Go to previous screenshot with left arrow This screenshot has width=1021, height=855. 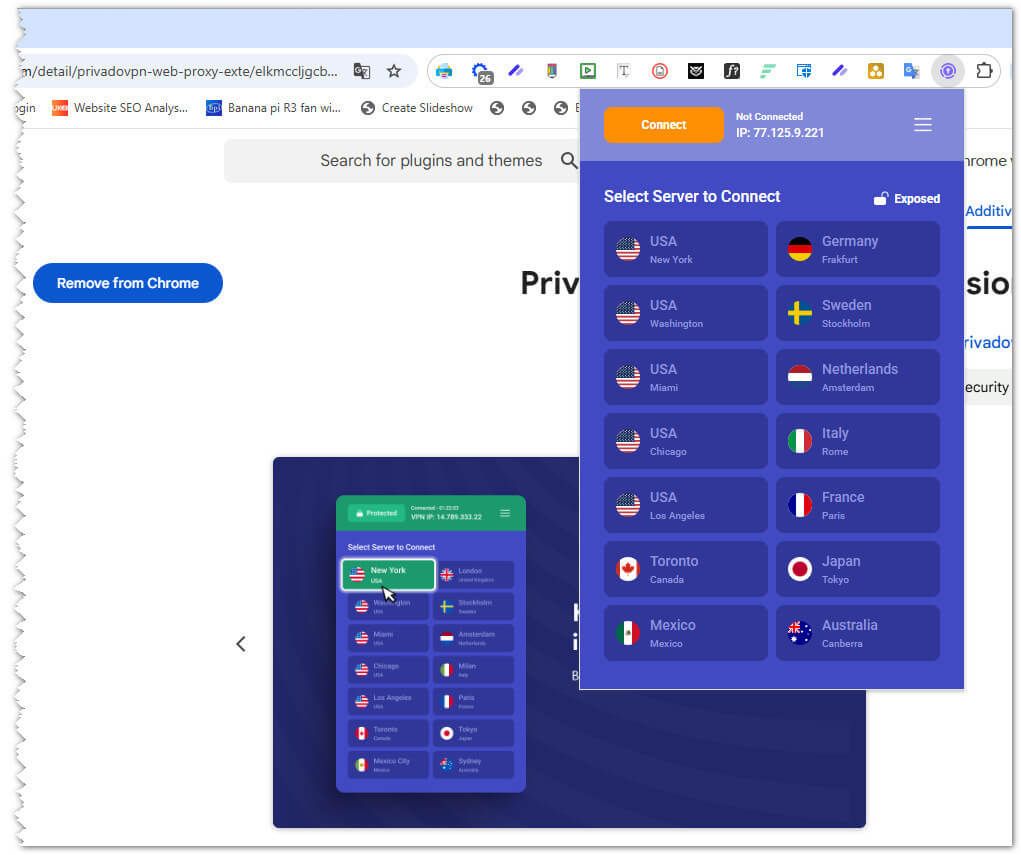tap(240, 644)
